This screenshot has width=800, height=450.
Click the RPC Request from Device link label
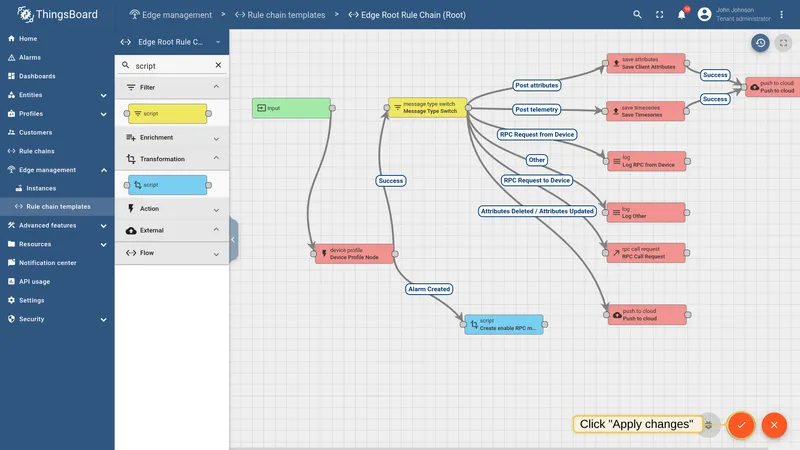537,135
